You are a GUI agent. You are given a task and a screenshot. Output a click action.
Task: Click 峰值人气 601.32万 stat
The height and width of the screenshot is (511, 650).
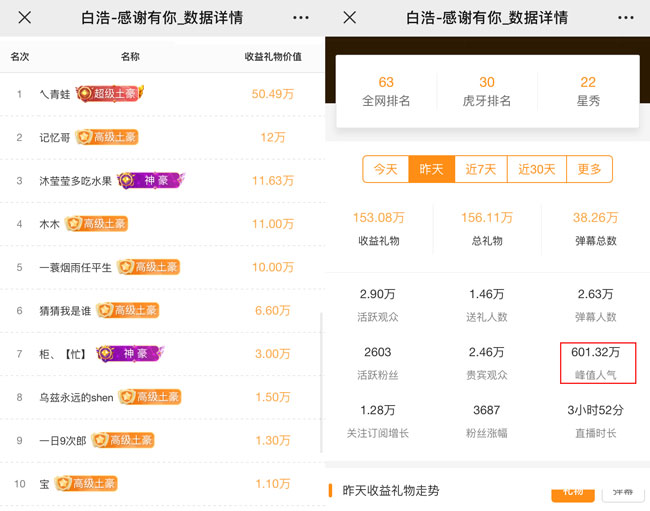coord(597,363)
